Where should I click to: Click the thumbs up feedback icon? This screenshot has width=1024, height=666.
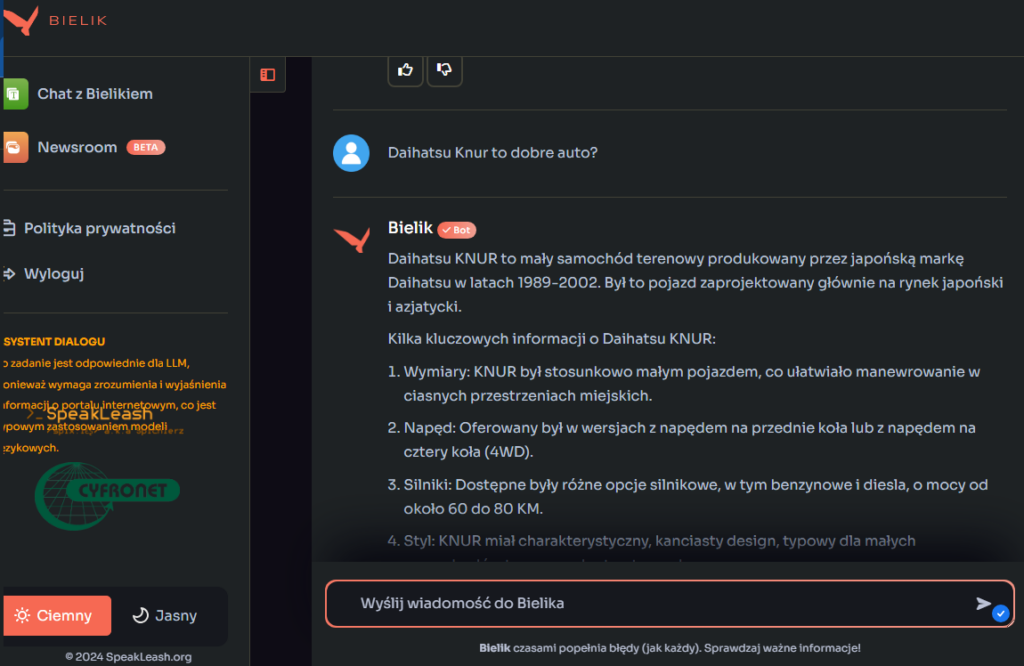coord(405,70)
